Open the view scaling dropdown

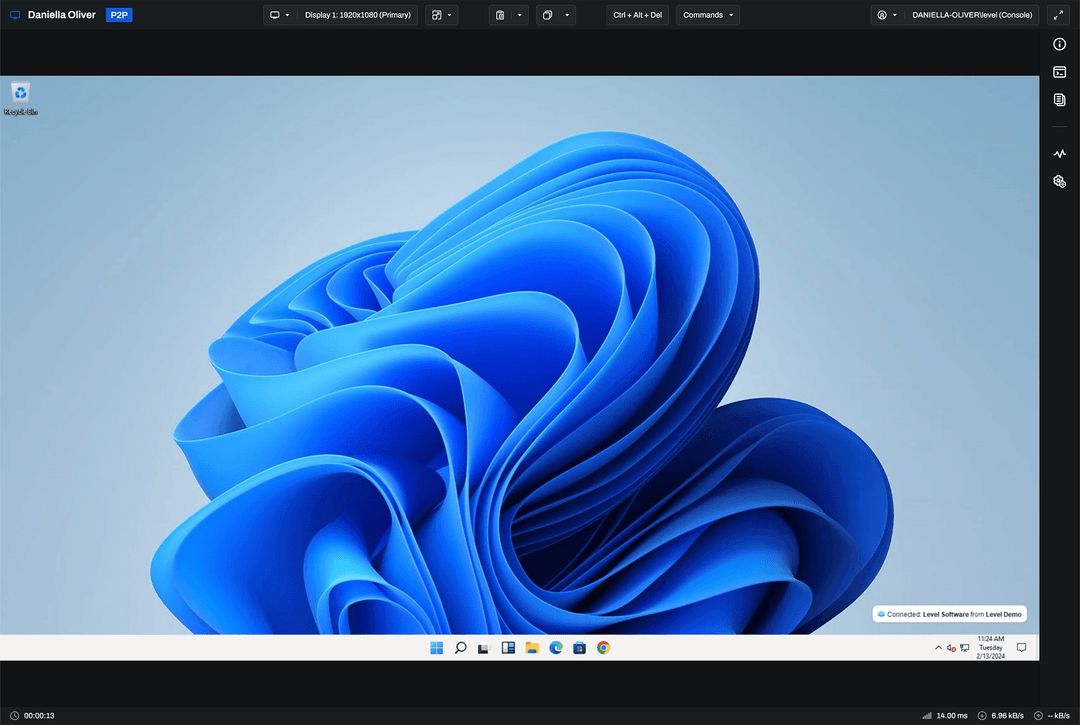click(x=442, y=14)
